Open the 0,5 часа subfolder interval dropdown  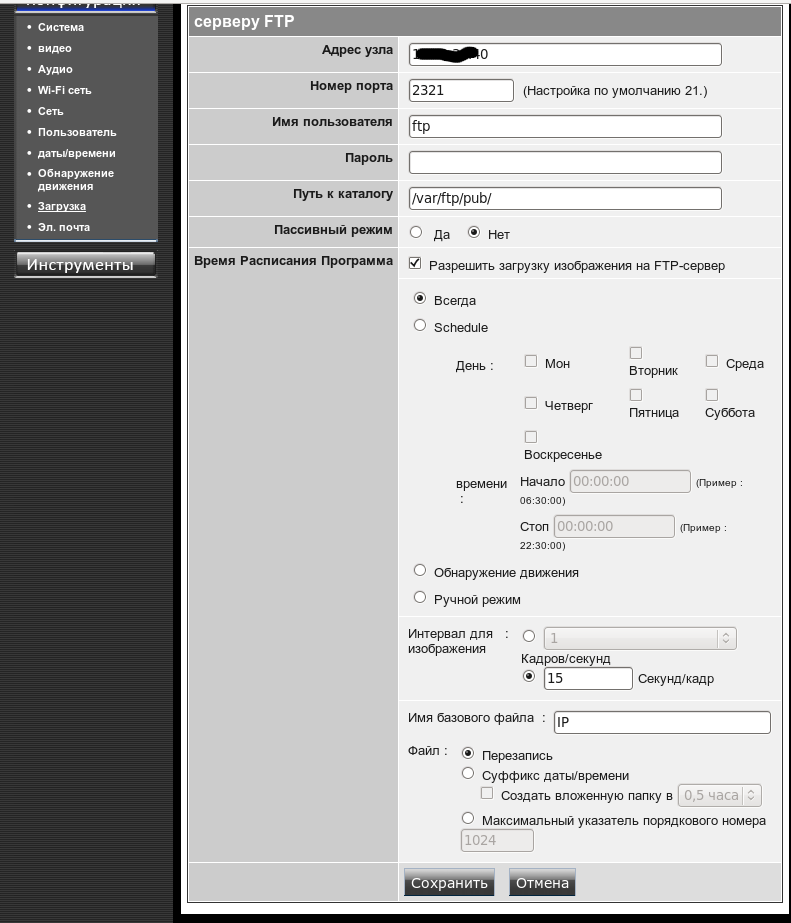[720, 796]
